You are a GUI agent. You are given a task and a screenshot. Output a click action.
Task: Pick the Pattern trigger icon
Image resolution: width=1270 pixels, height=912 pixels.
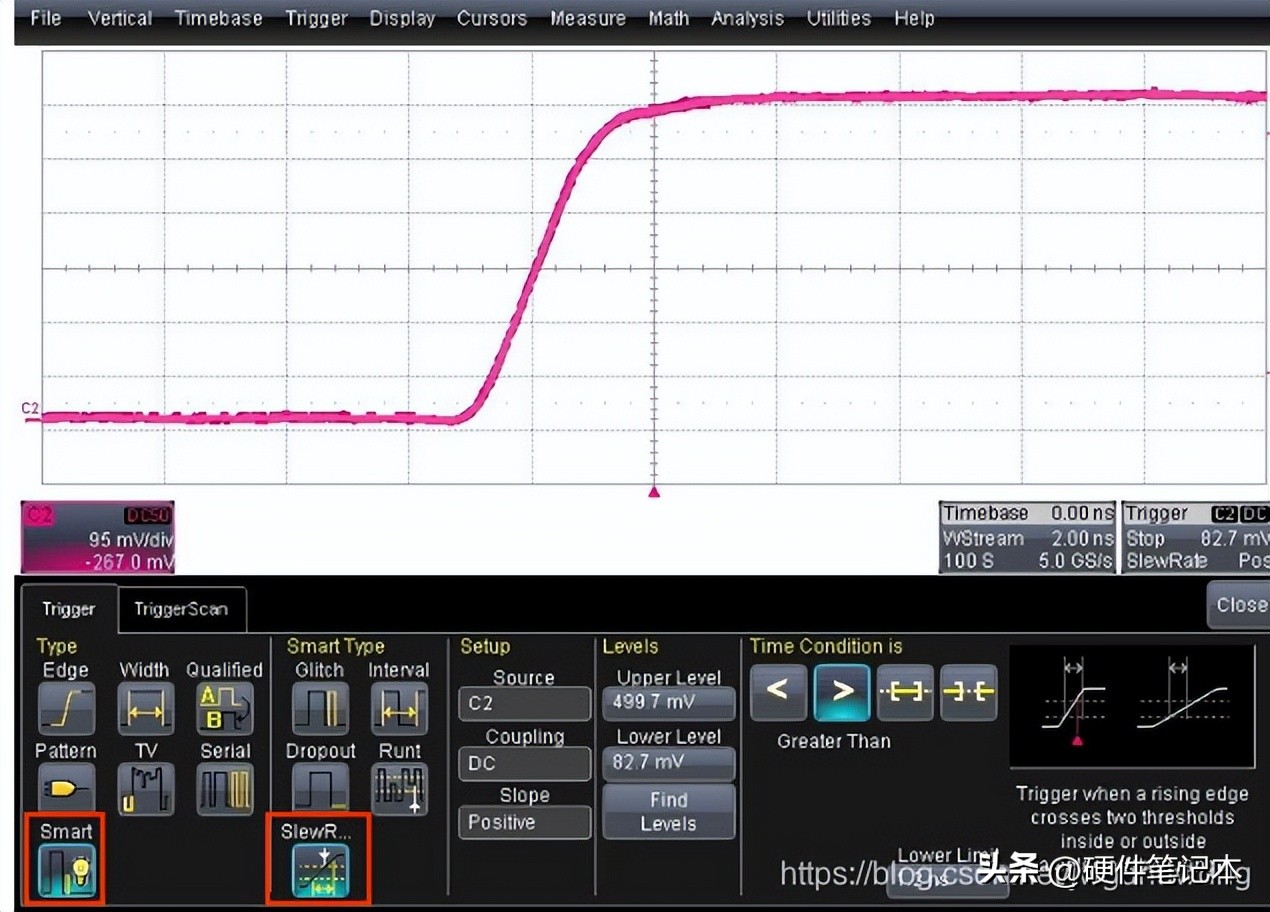tap(66, 788)
